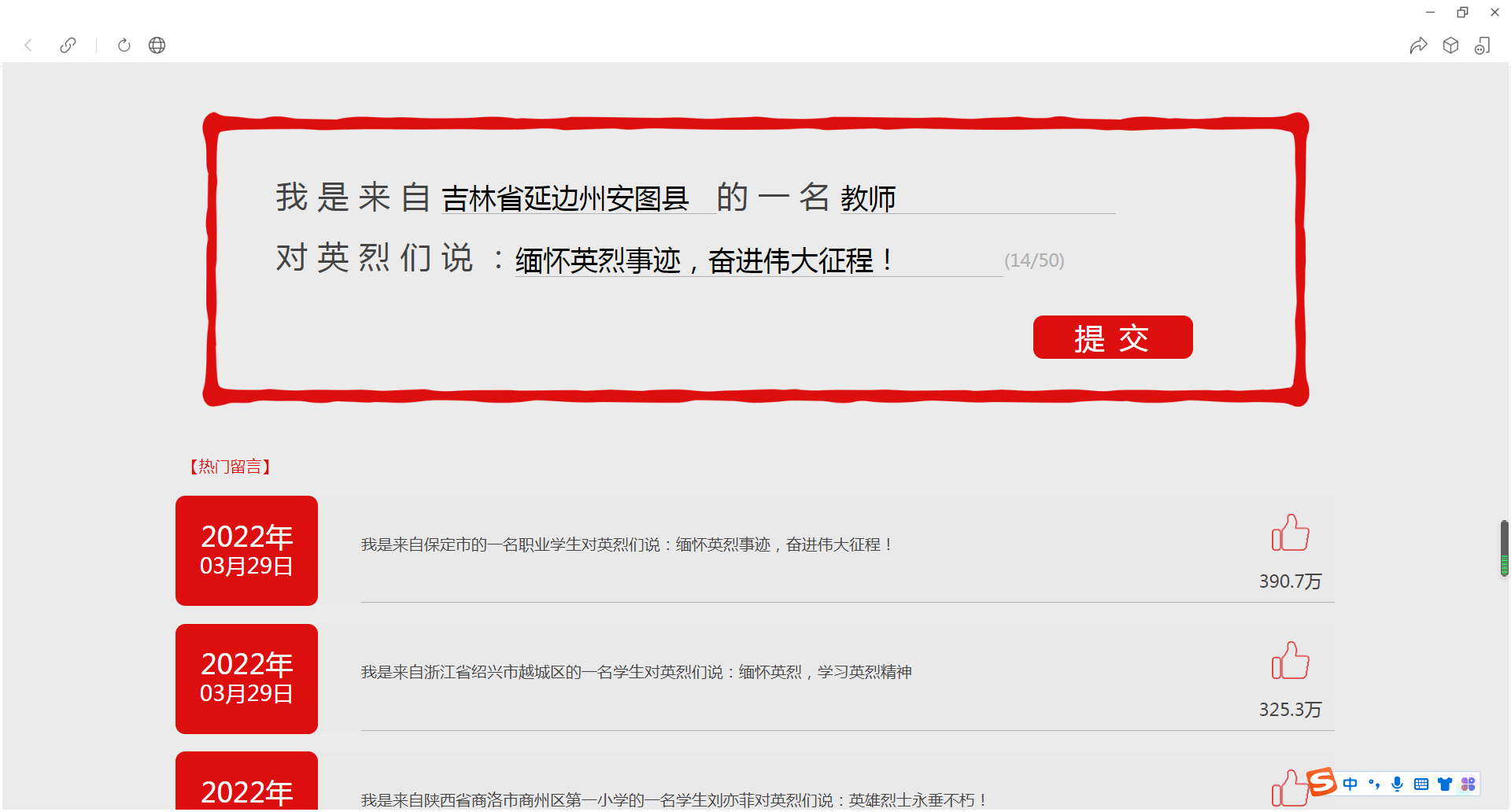
Task: Click the cube icon in the top-right toolbar
Action: [x=1450, y=46]
